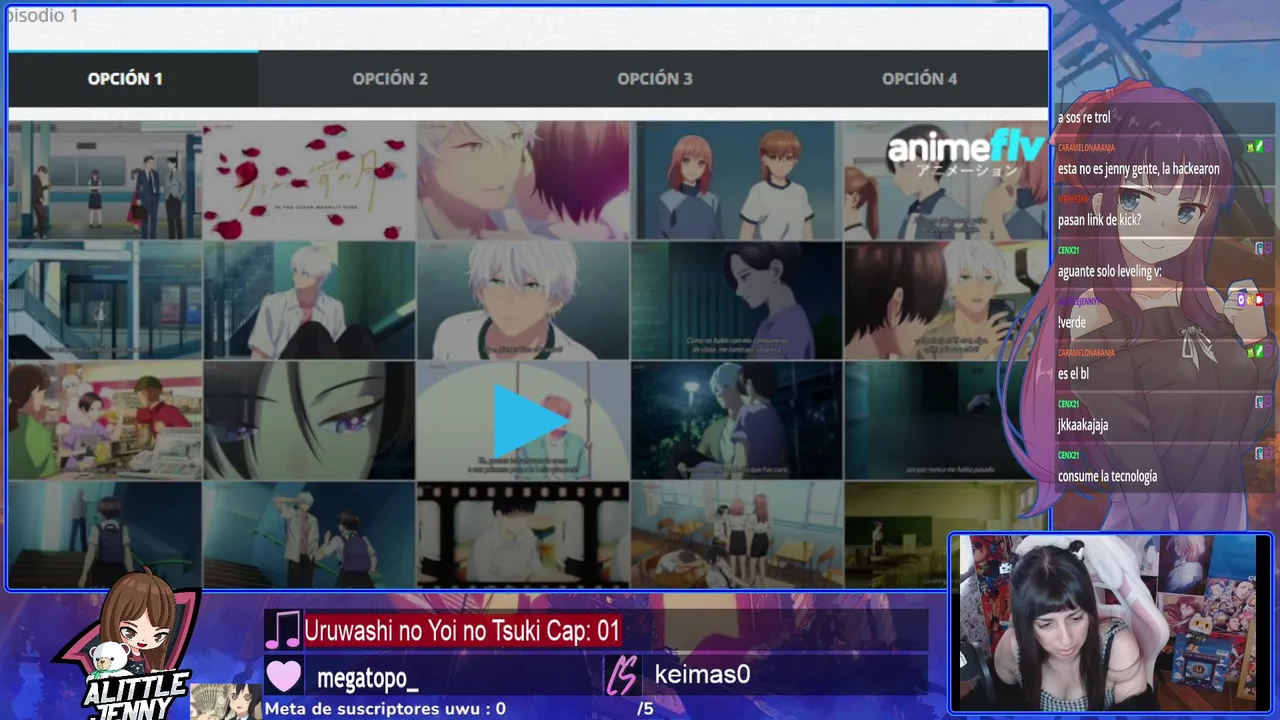Click the CENX21 username above 'jkkaakajaja'
This screenshot has width=1280, height=720.
(x=1068, y=404)
